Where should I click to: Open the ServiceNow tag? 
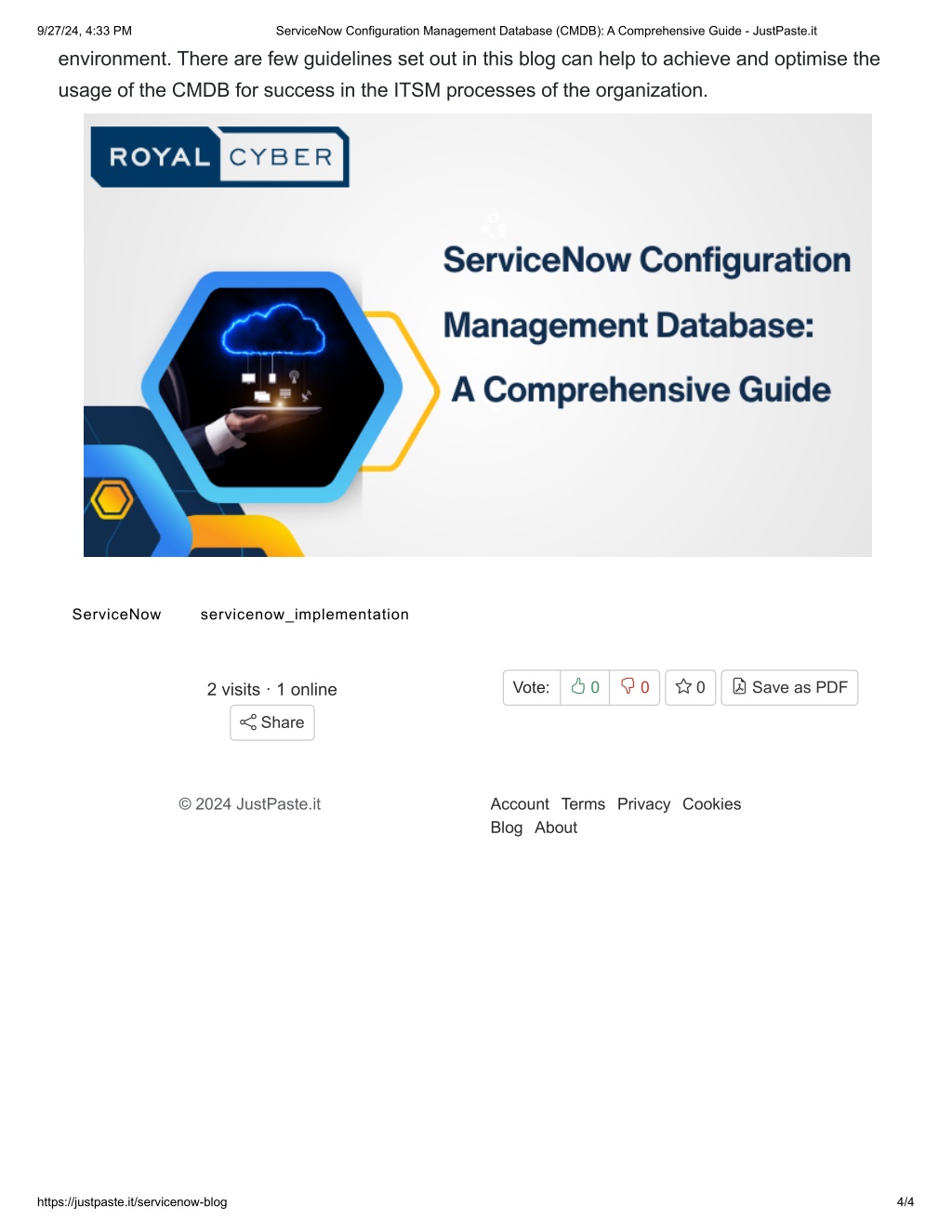click(117, 615)
